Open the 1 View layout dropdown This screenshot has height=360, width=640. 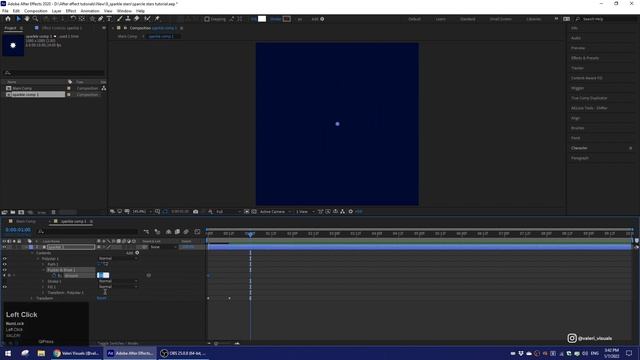coord(305,211)
